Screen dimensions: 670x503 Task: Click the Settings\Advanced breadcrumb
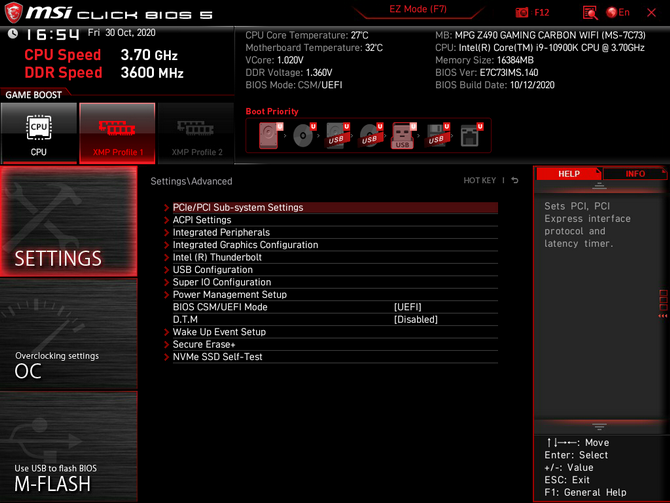tap(191, 181)
